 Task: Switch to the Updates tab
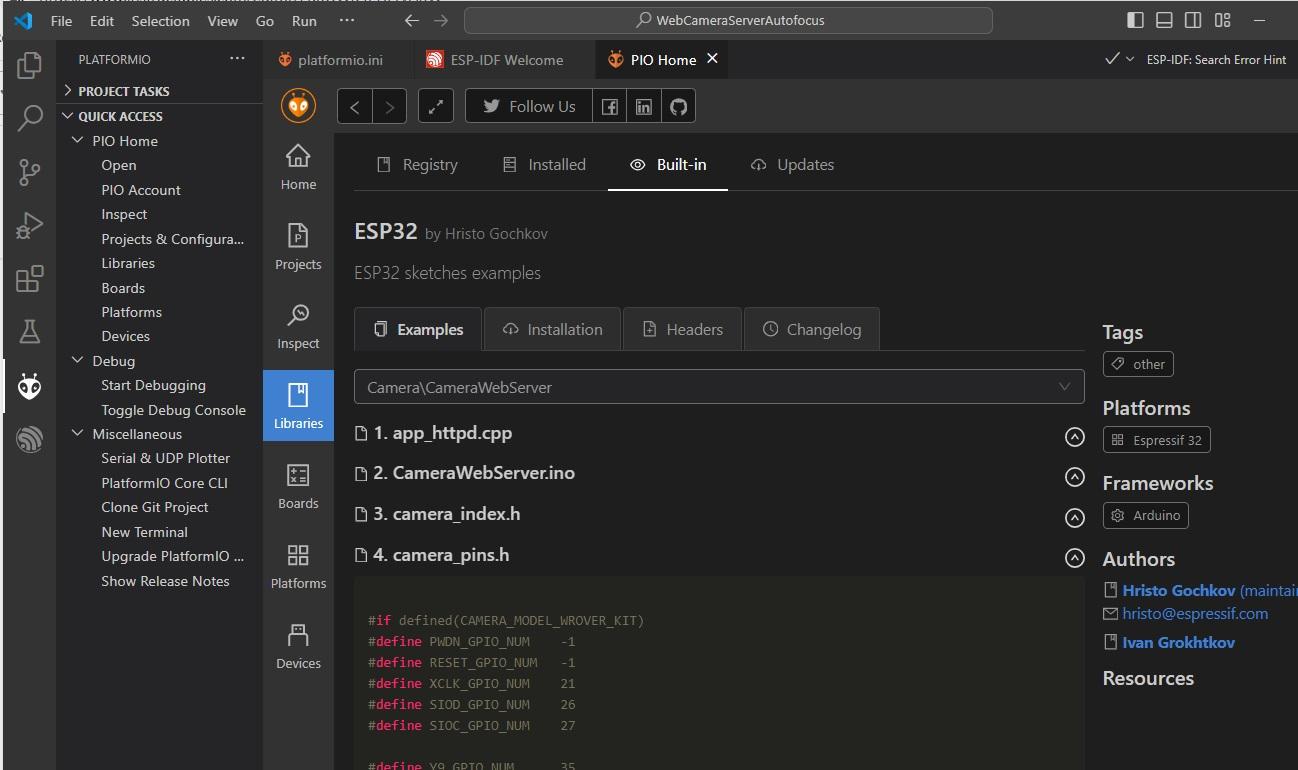(x=792, y=165)
